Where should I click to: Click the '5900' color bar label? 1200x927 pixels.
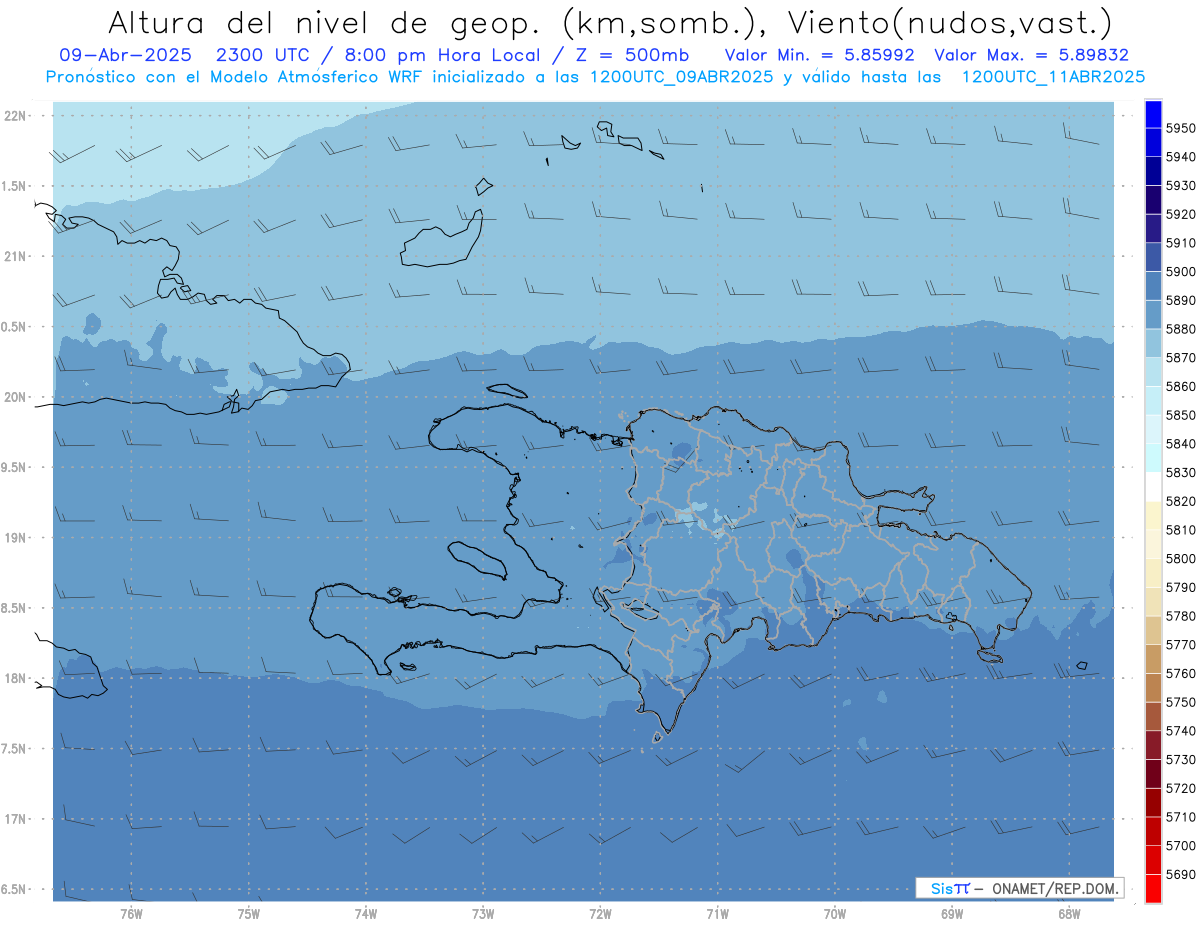tap(1180, 271)
